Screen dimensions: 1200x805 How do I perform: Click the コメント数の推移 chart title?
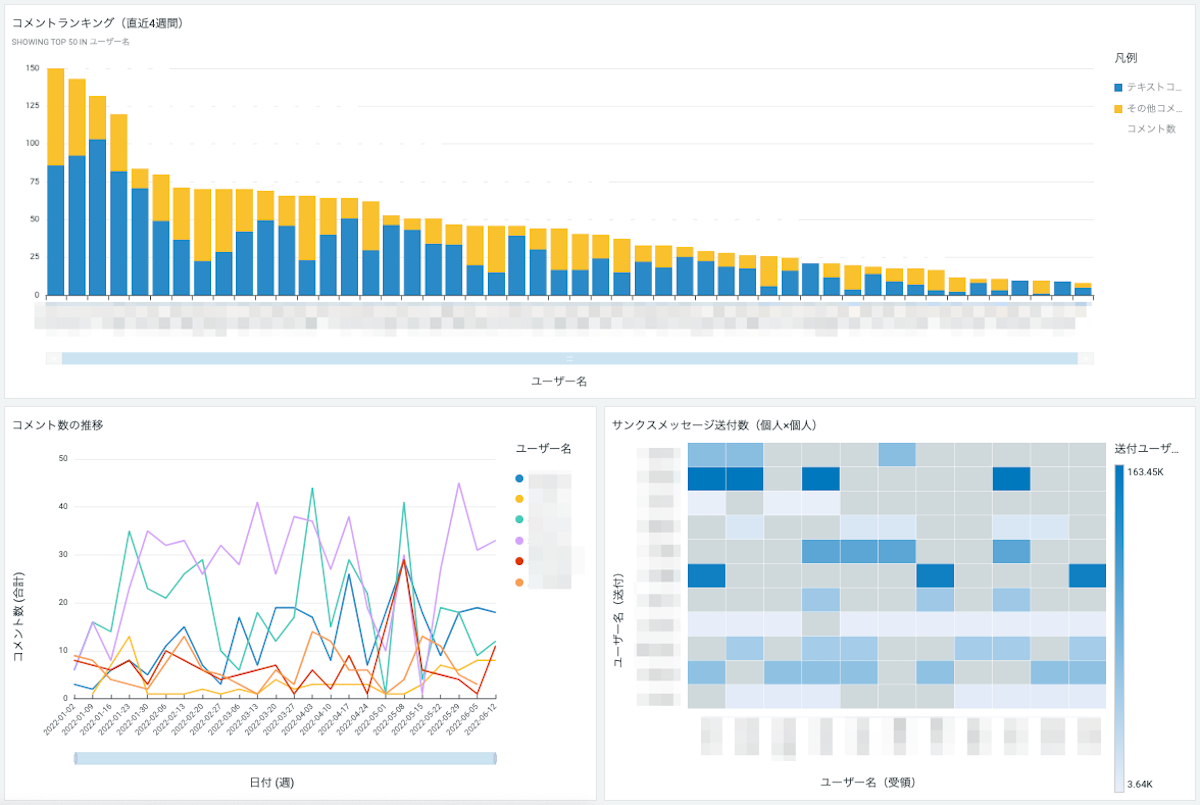tap(58, 425)
